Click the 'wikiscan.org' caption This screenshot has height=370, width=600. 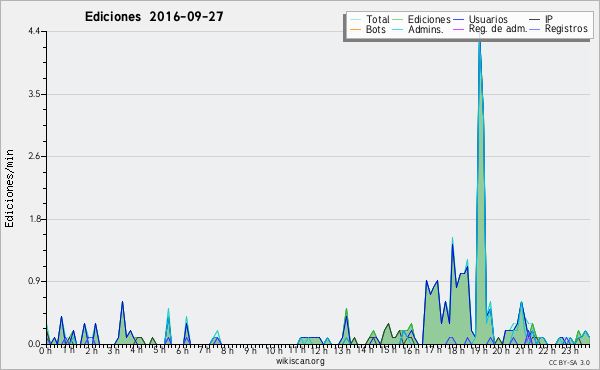tap(300, 361)
